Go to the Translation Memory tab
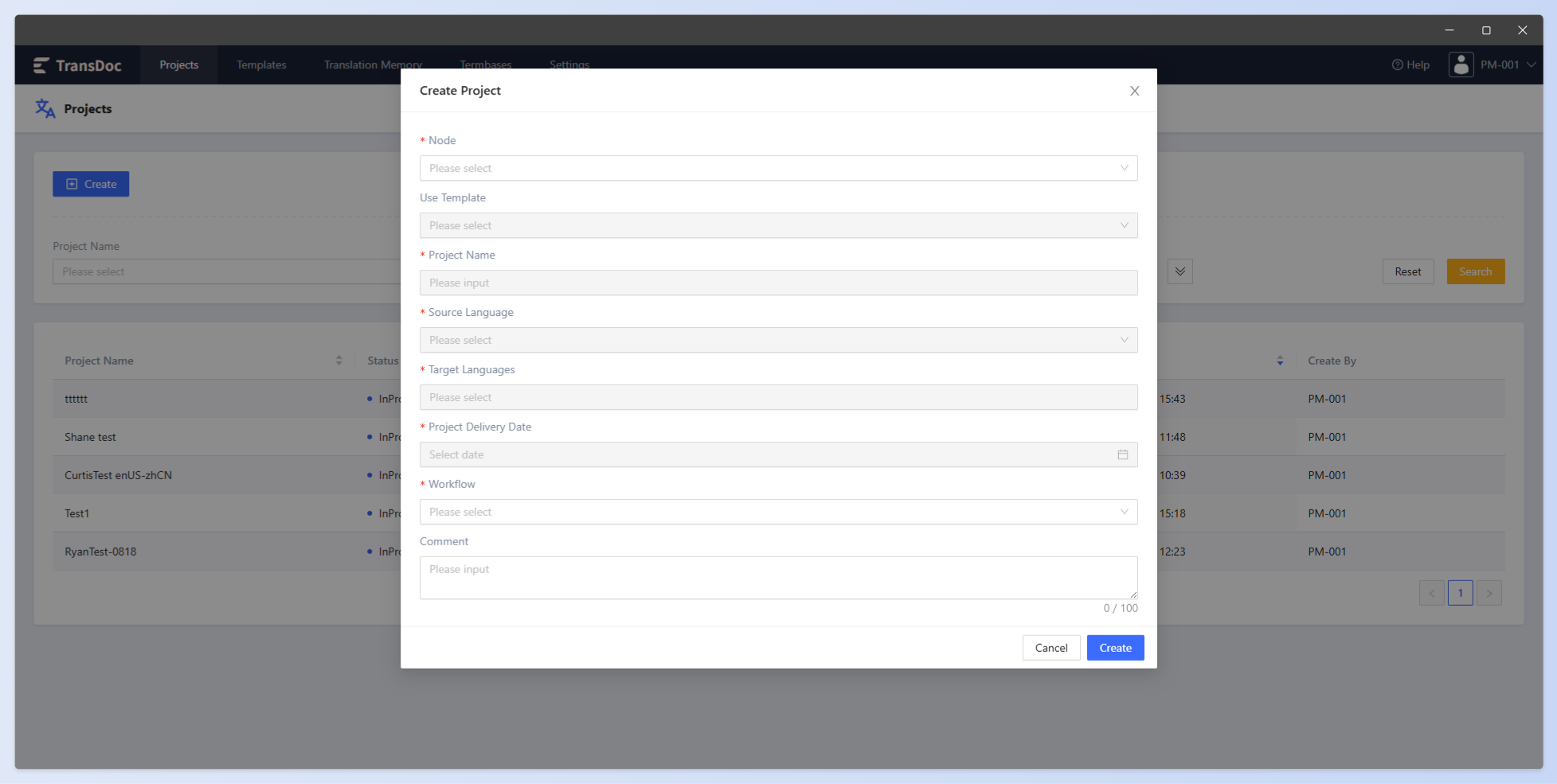Viewport: 1557px width, 784px height. 373,64
